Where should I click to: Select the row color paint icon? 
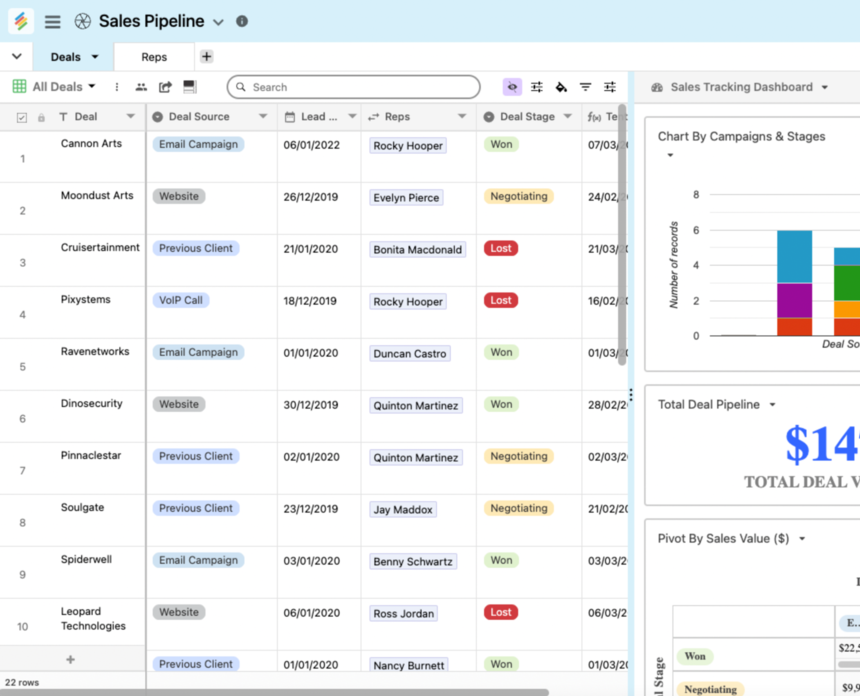(561, 88)
